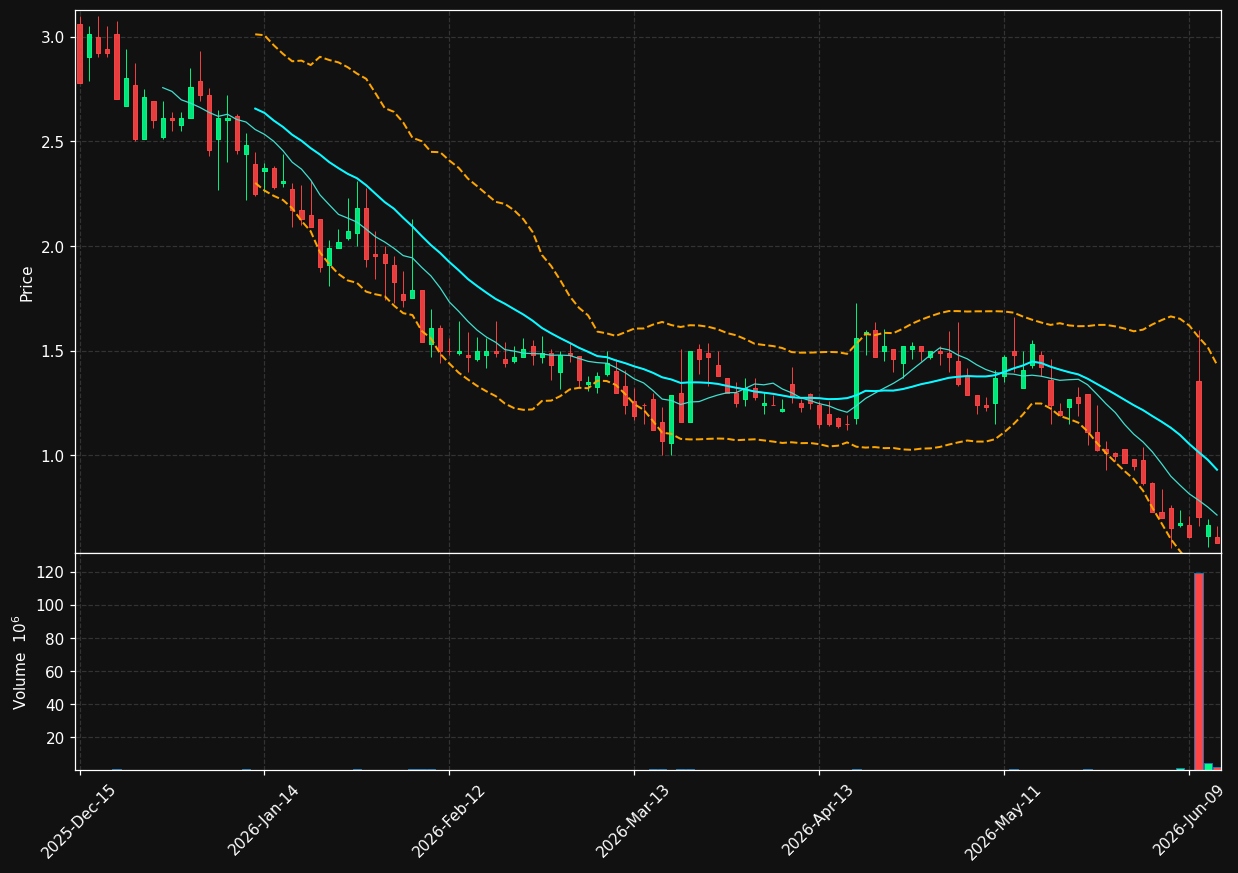Click the 1.0 price axis tick
Image resolution: width=1238 pixels, height=873 pixels.
[54, 456]
